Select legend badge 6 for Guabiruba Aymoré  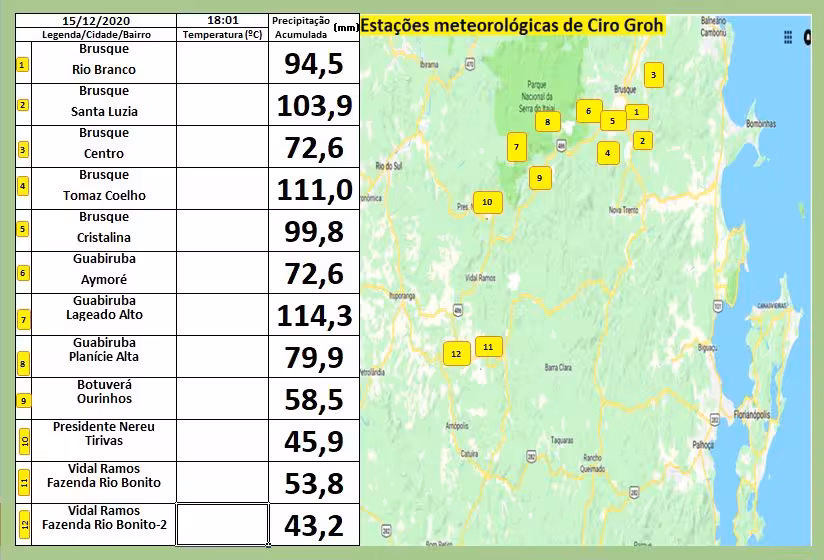pos(23,273)
